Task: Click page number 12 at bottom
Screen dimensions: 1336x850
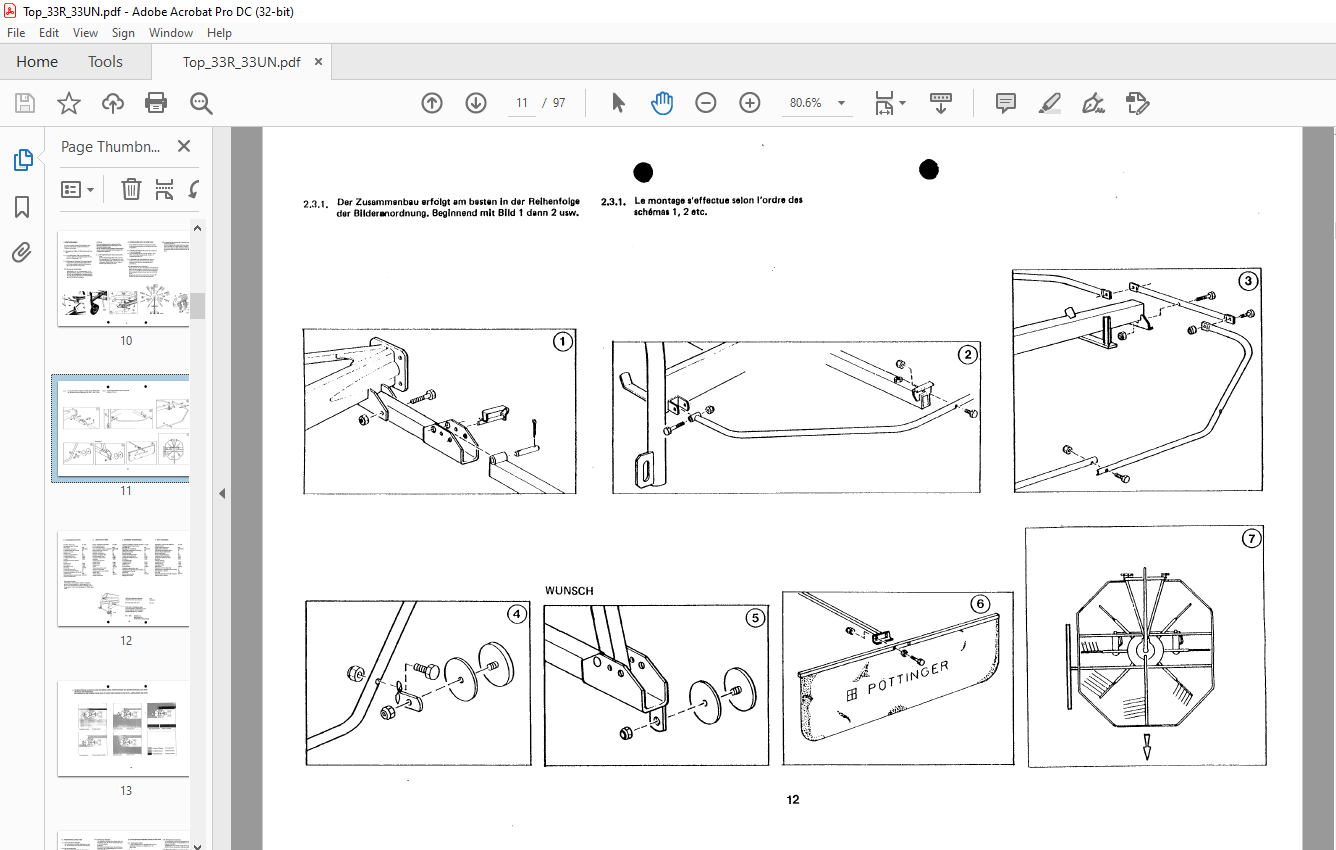Action: tap(793, 800)
